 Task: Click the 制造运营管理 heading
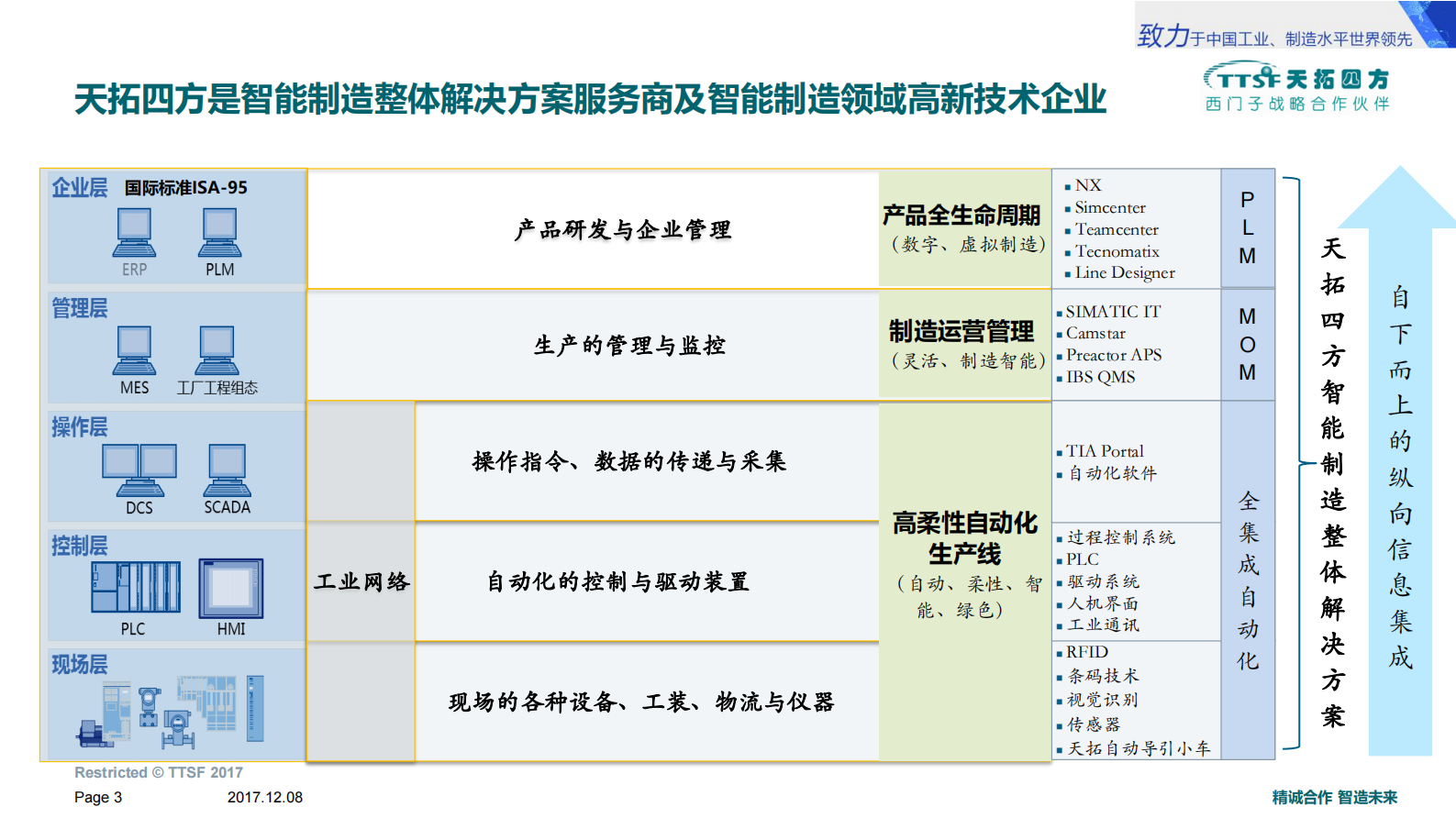click(961, 331)
